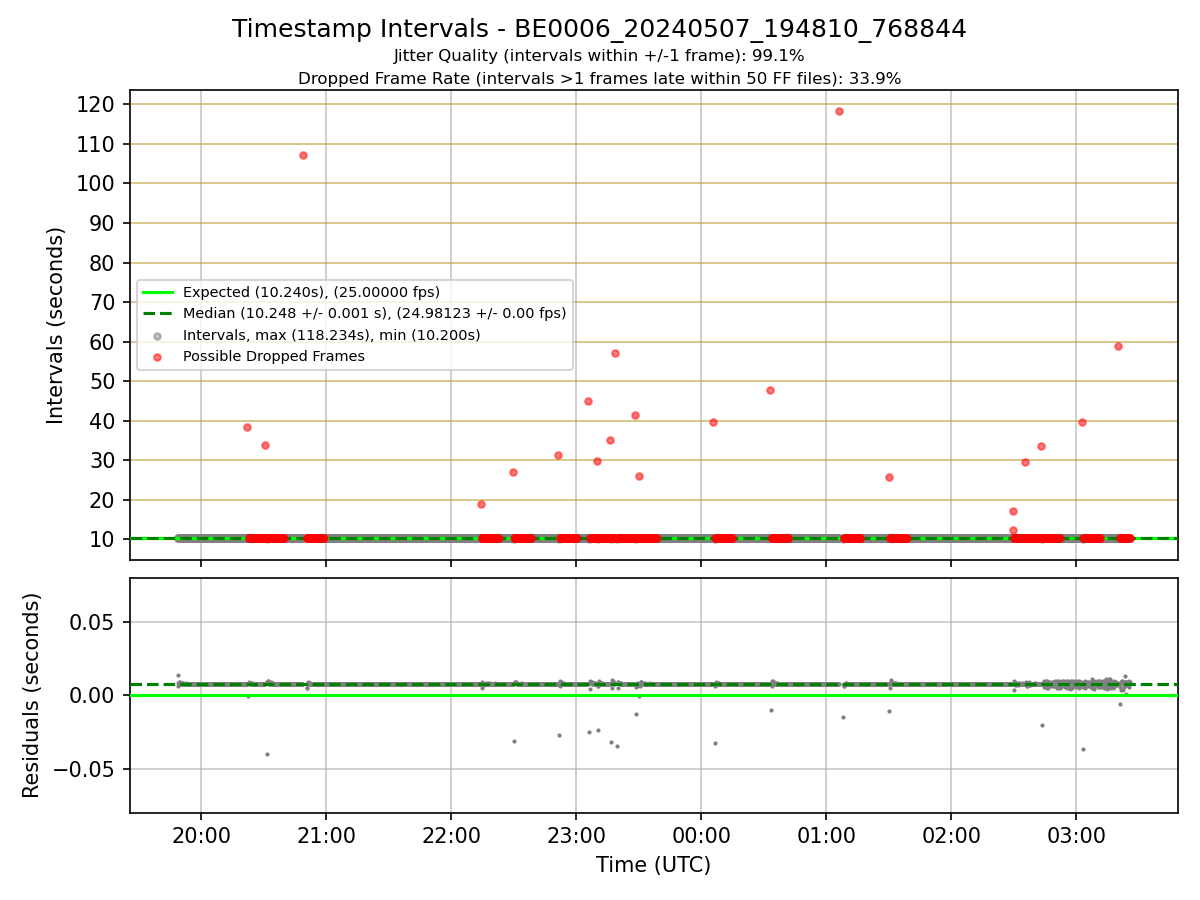Click the "Intervals (seconds)" y-axis label
The width and height of the screenshot is (1200, 900).
(56, 325)
